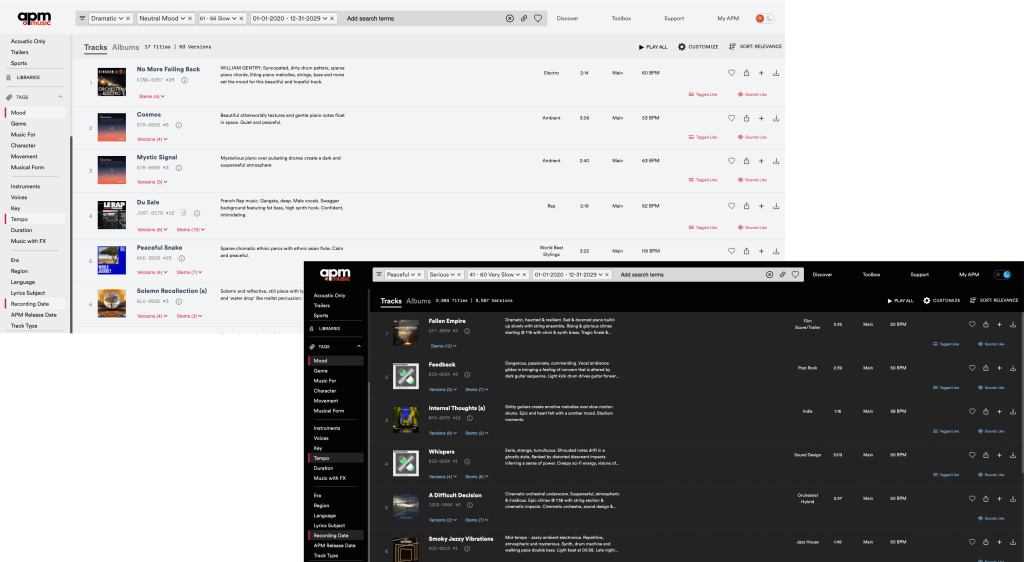The image size is (1024, 562).
Task: Click Sounds Like on Fallen Empire row
Action: pyautogui.click(x=991, y=344)
